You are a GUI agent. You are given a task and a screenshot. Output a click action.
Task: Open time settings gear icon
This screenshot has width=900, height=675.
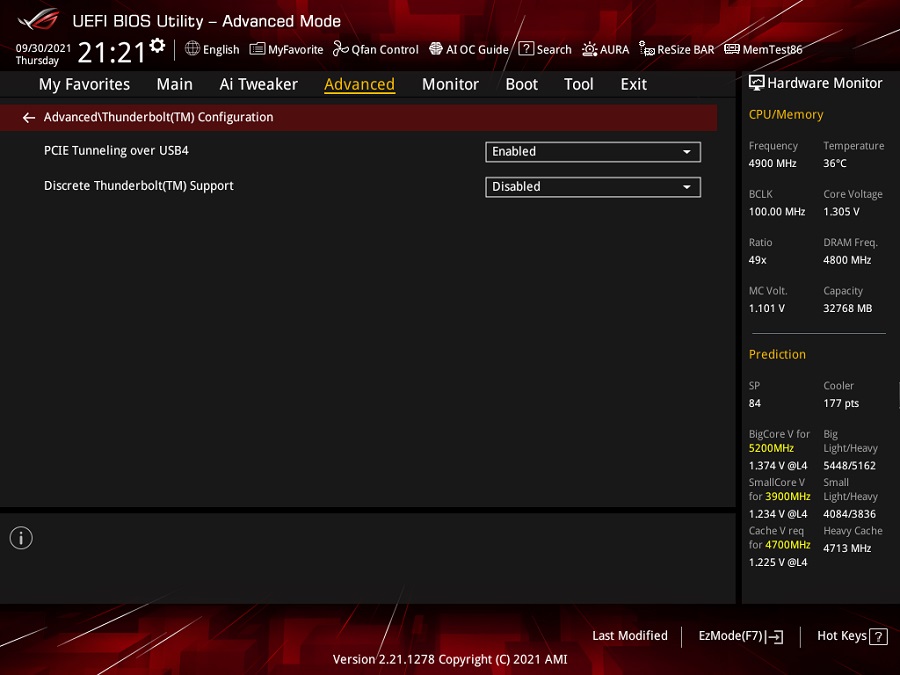tap(157, 45)
